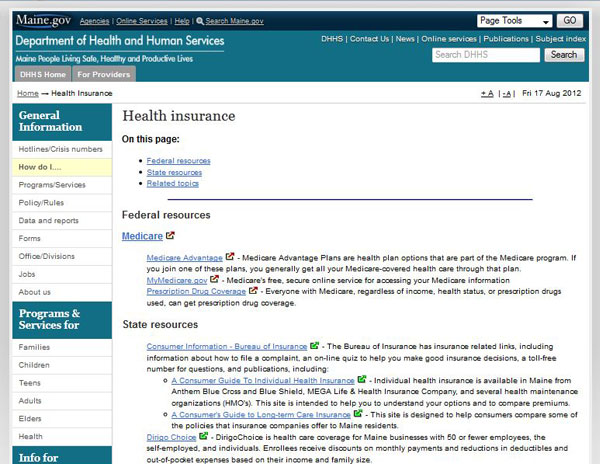Select Elders under Programs & Services
The image size is (600, 464).
[x=62, y=419]
